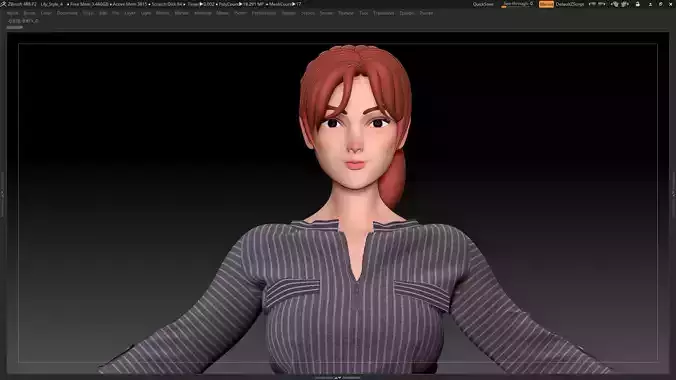Image resolution: width=676 pixels, height=380 pixels.
Task: Open the Preferences menu
Action: point(264,13)
